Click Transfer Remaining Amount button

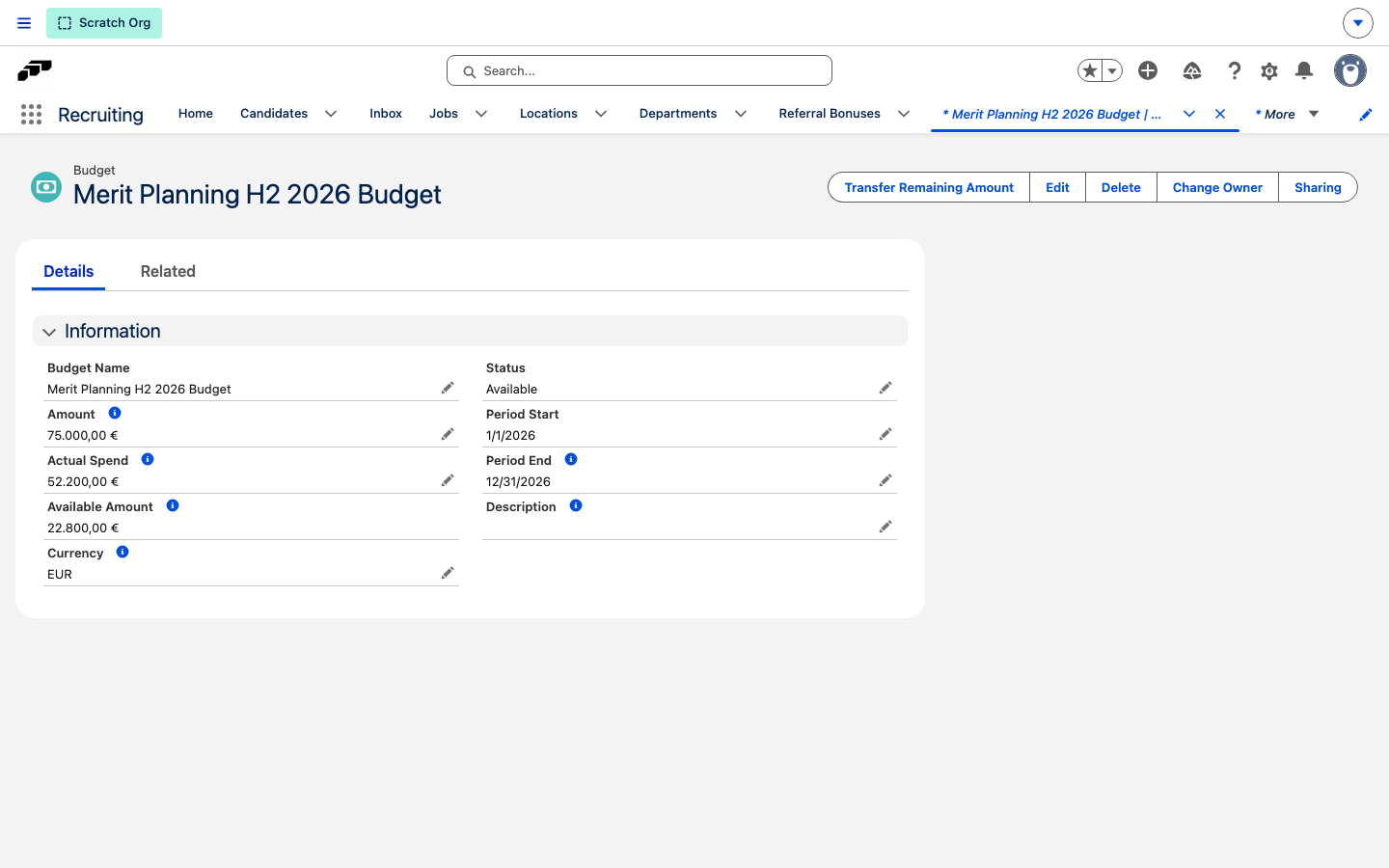coord(929,187)
